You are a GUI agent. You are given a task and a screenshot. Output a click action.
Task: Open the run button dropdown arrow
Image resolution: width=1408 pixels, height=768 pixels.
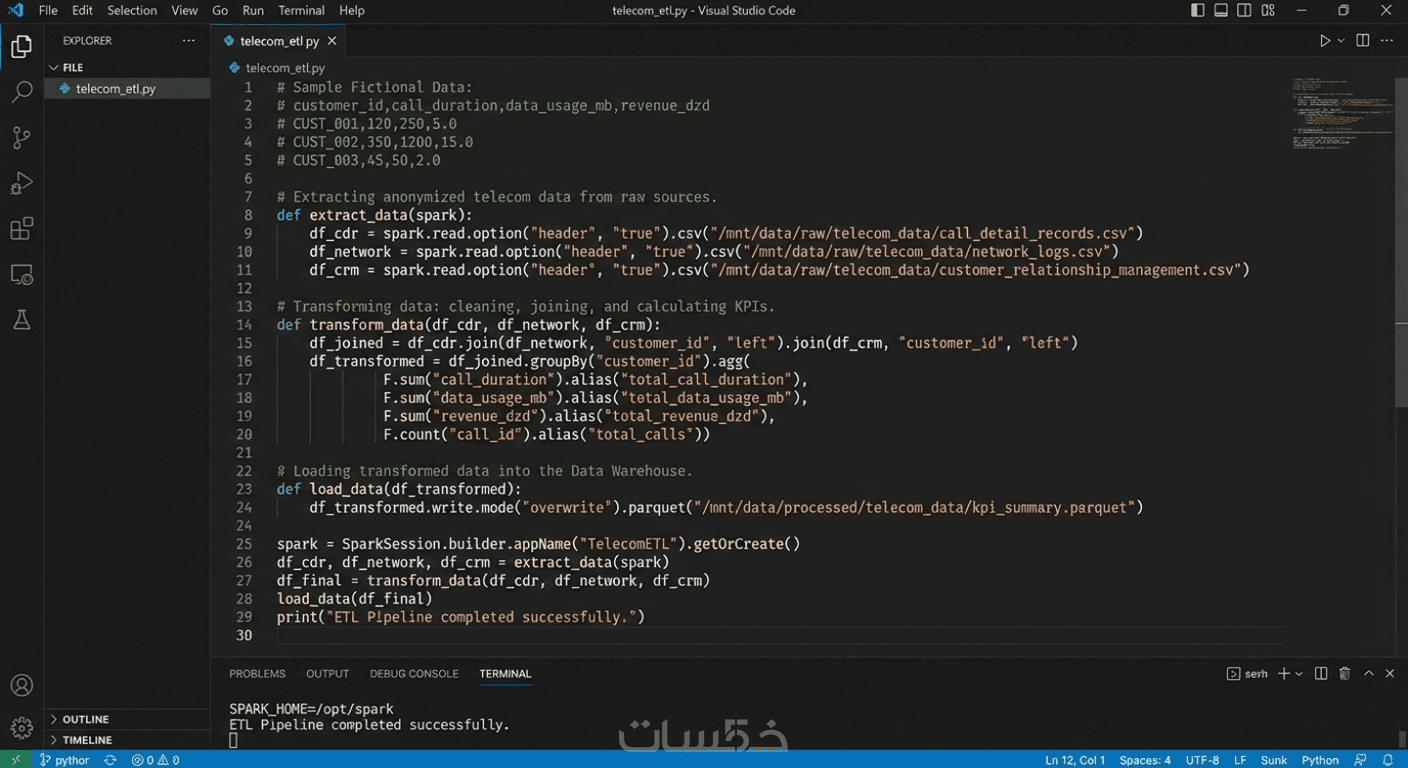(x=1342, y=41)
